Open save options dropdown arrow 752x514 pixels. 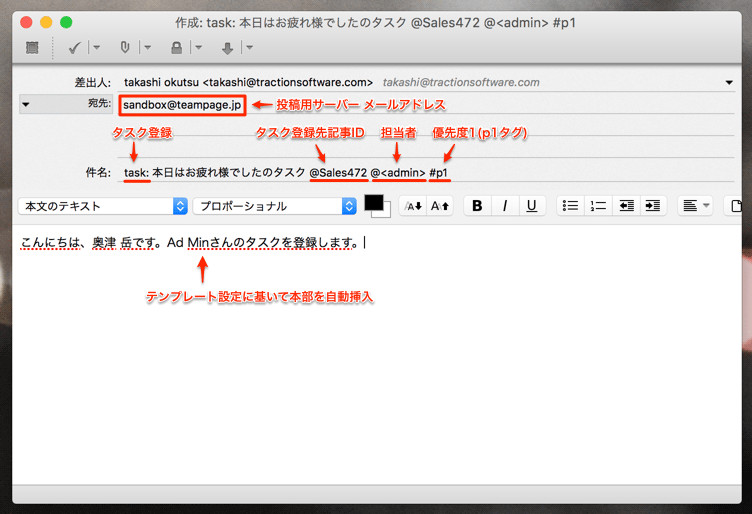249,47
